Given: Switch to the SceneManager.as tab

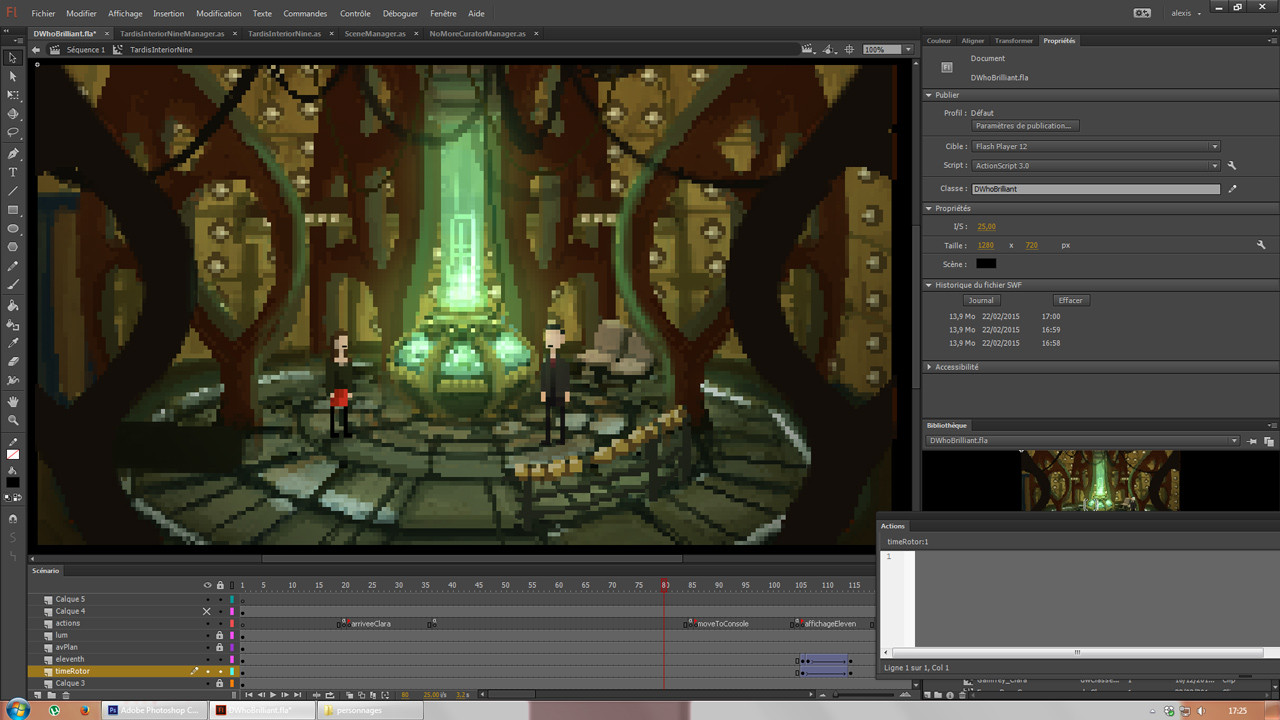Looking at the screenshot, I should 375,33.
